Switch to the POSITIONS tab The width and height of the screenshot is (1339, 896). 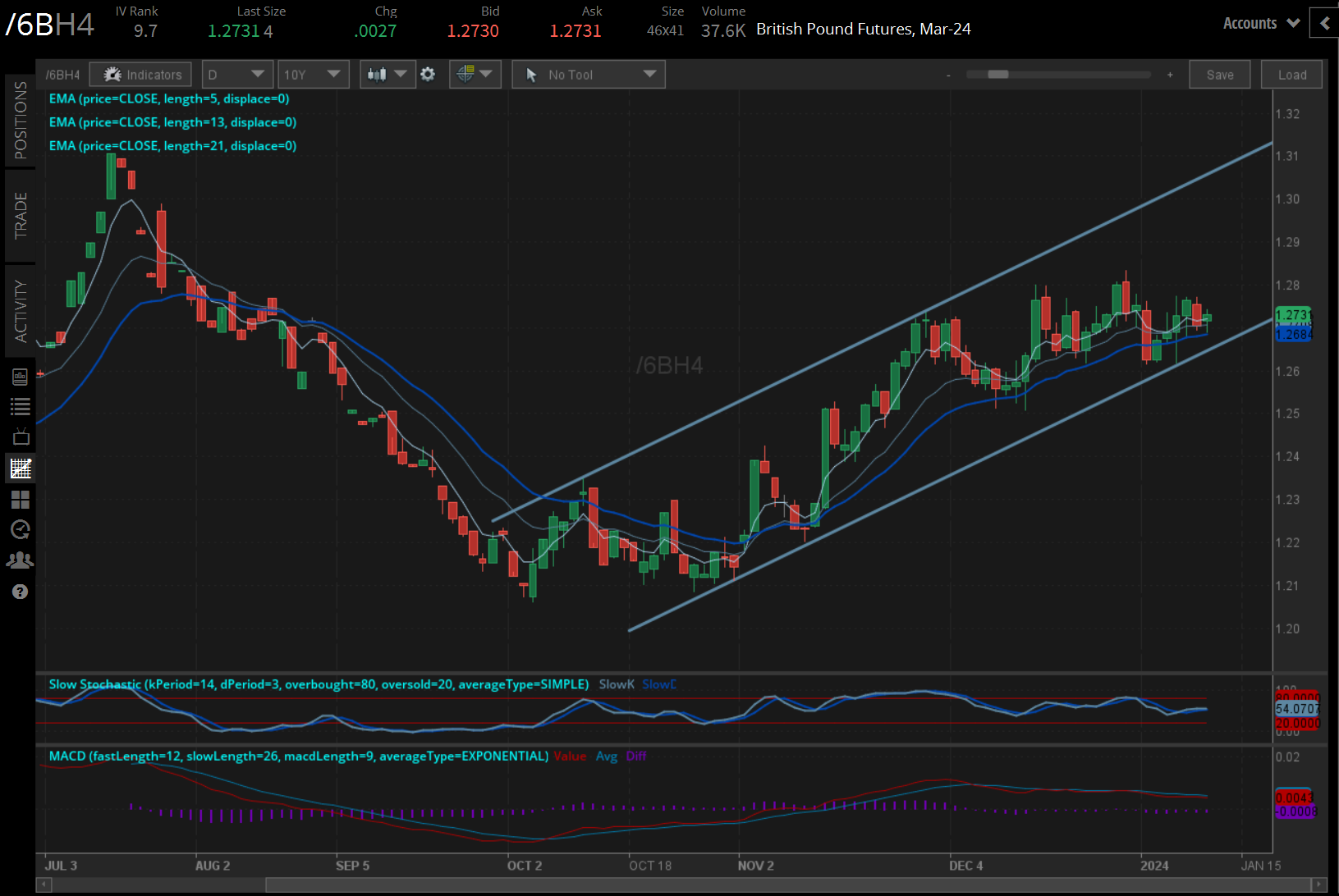(21, 121)
